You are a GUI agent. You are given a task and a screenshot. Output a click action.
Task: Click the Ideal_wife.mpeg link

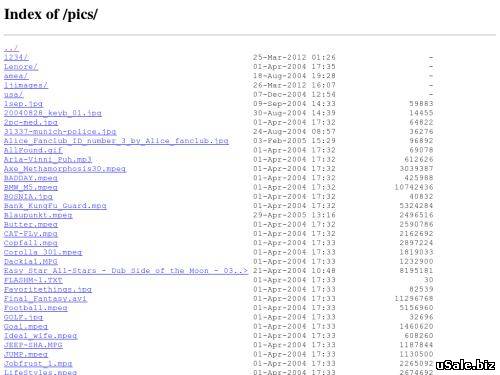(40, 336)
